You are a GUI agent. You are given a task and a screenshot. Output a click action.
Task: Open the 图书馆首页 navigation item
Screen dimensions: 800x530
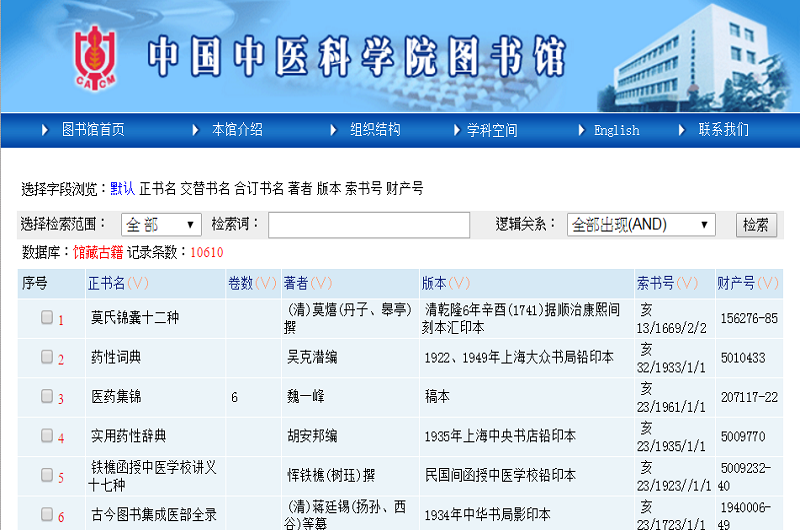pos(93,130)
